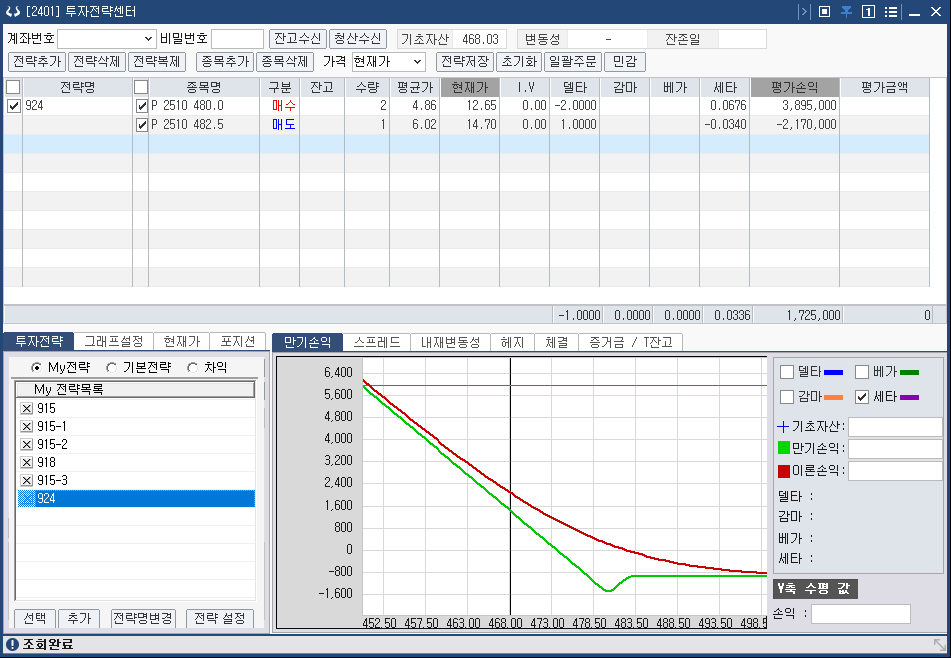Click the arrow expander icon in title bar
Viewport: 951px width, 658px height.
[804, 12]
